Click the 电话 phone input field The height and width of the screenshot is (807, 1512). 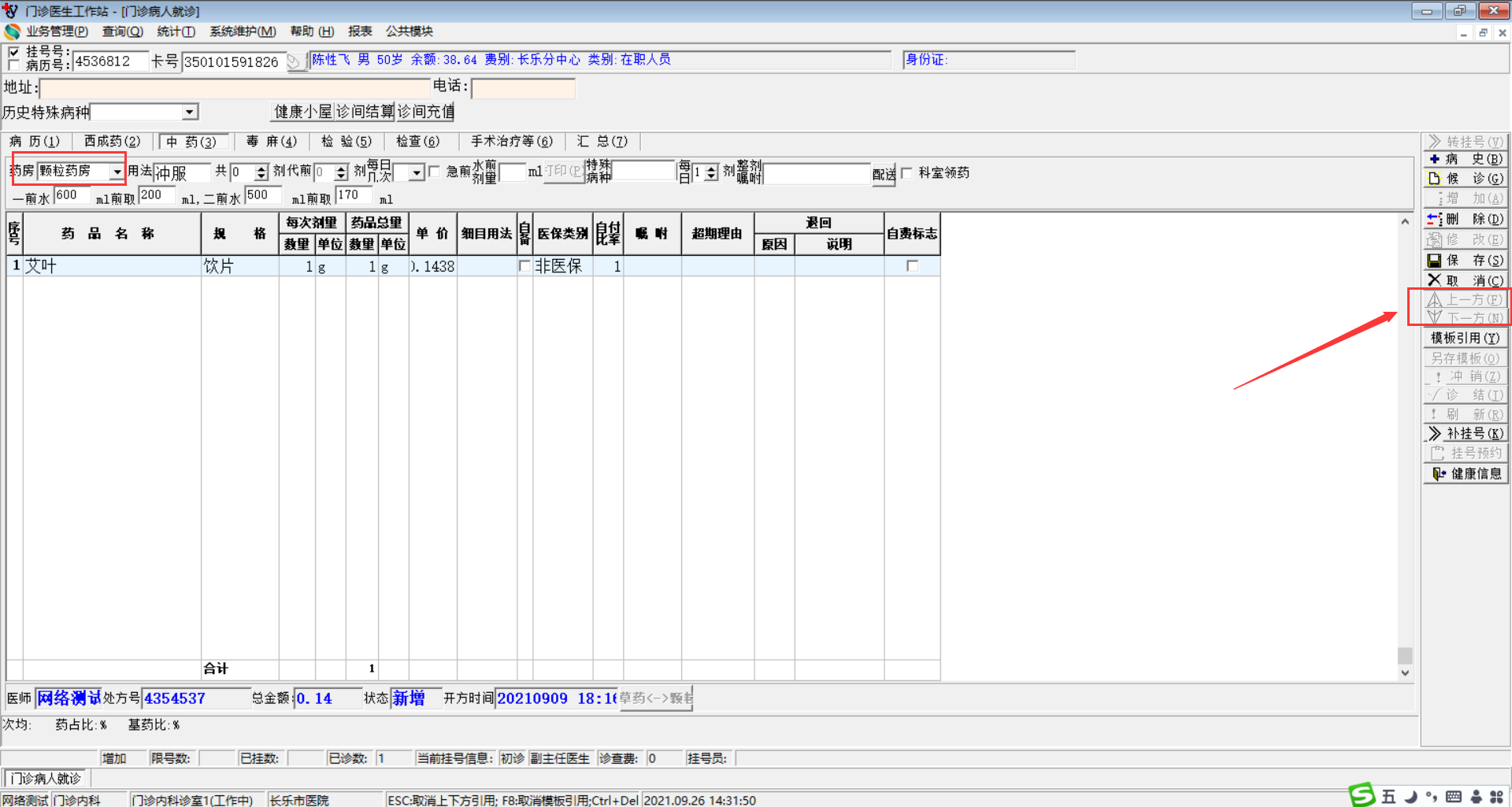point(523,88)
